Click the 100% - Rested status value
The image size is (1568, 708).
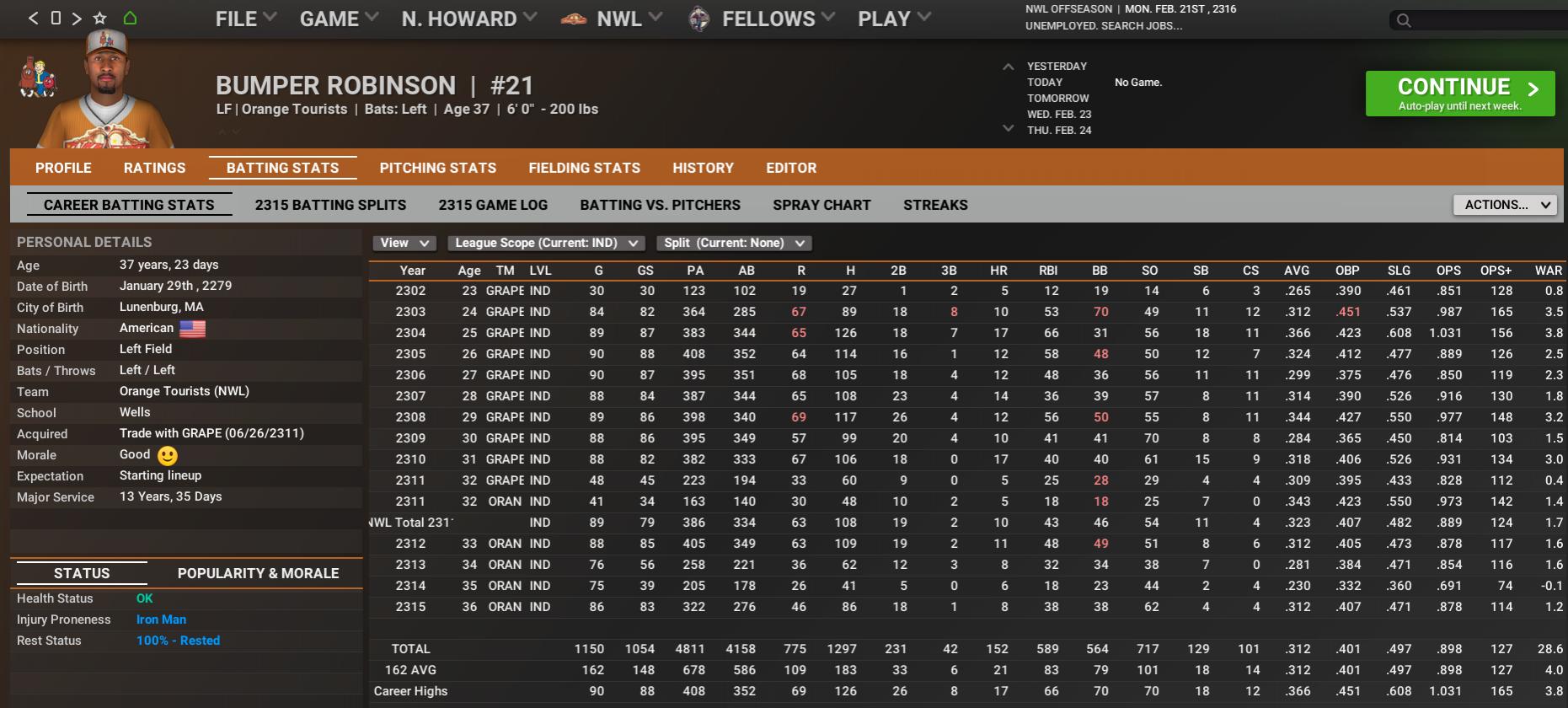click(x=178, y=641)
